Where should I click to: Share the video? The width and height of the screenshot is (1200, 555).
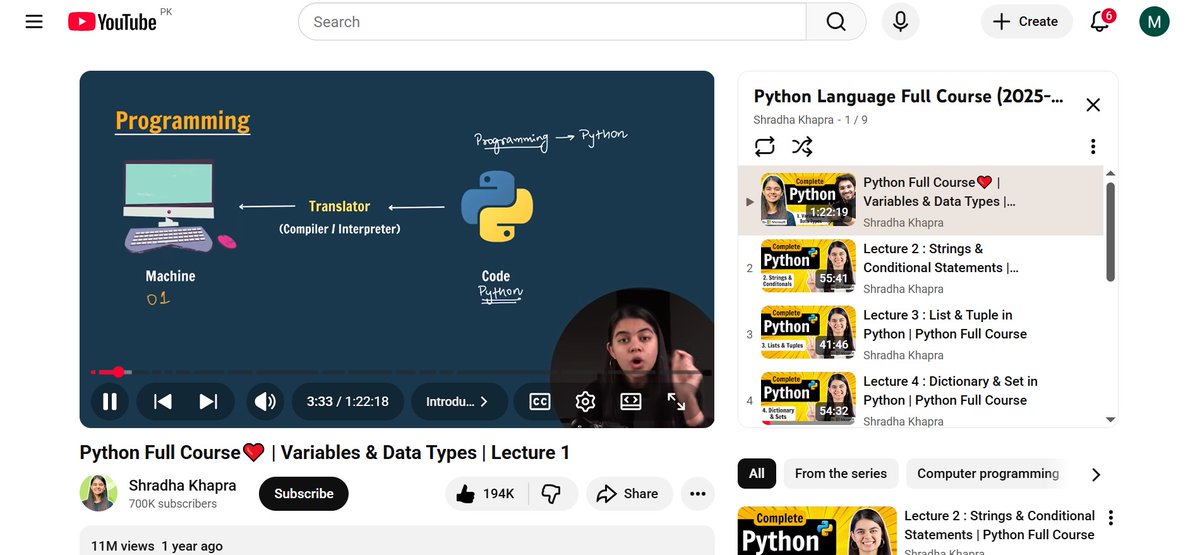click(x=628, y=493)
